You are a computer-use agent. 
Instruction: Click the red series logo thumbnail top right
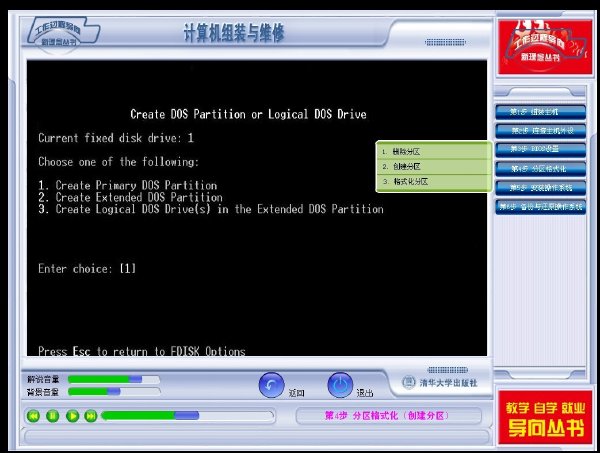coord(545,47)
